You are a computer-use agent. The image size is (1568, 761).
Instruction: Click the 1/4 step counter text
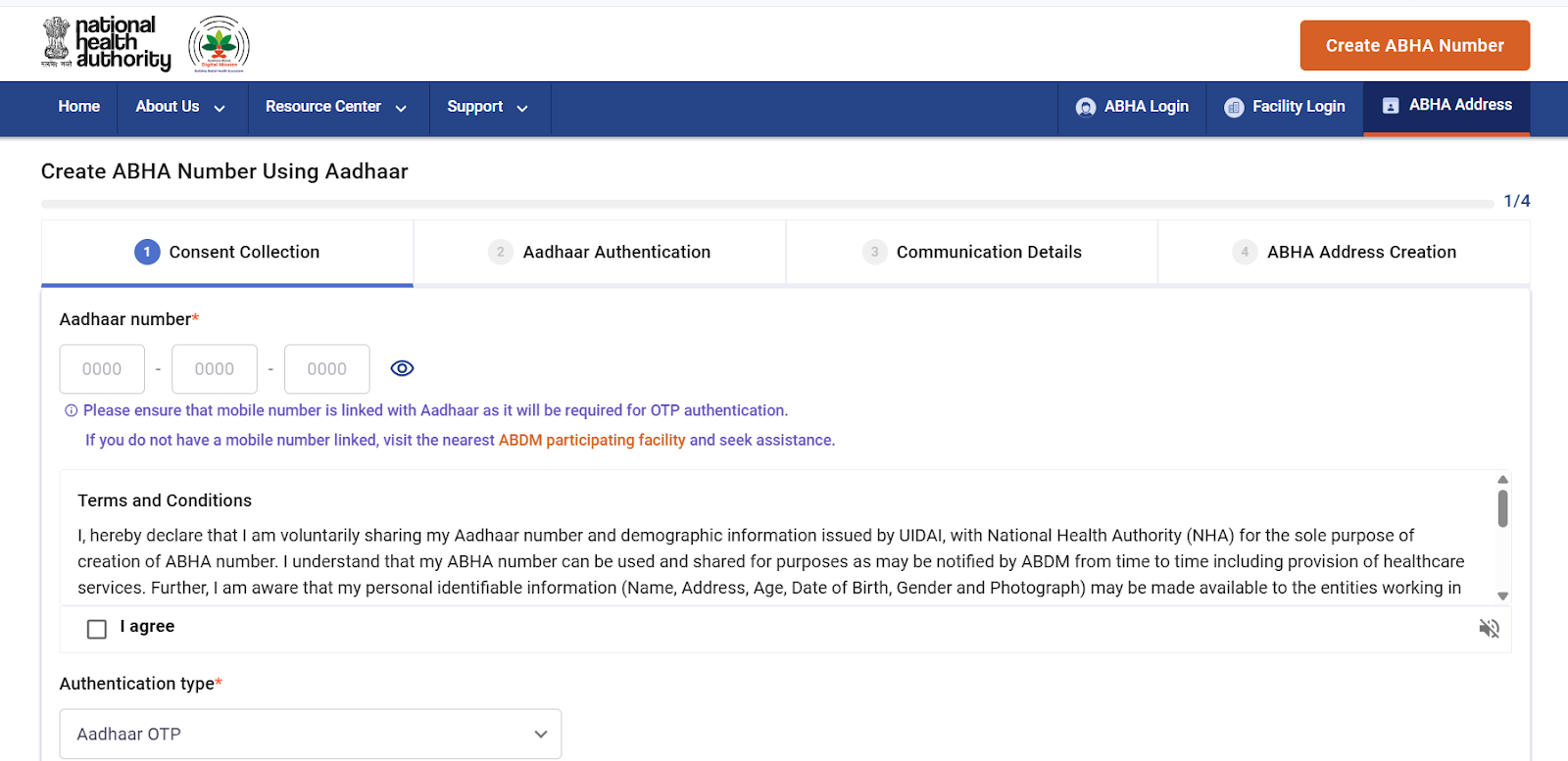1517,201
